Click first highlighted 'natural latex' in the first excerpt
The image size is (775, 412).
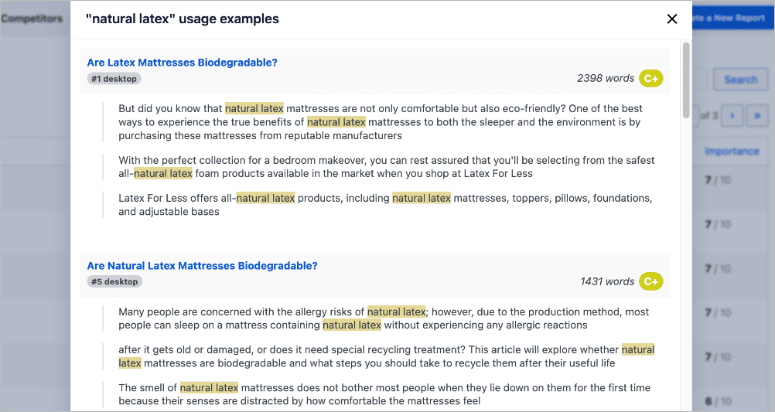coord(254,108)
